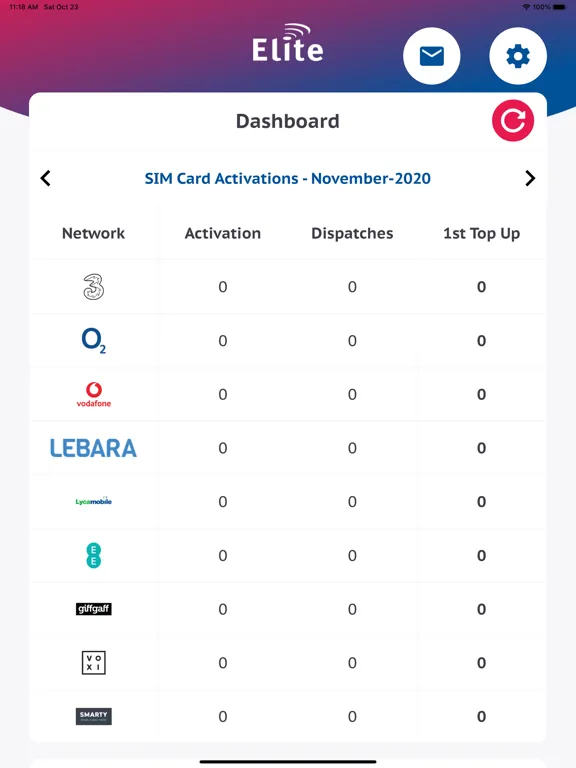This screenshot has height=768, width=576.
Task: Select the giffgaff logo
Action: point(94,609)
